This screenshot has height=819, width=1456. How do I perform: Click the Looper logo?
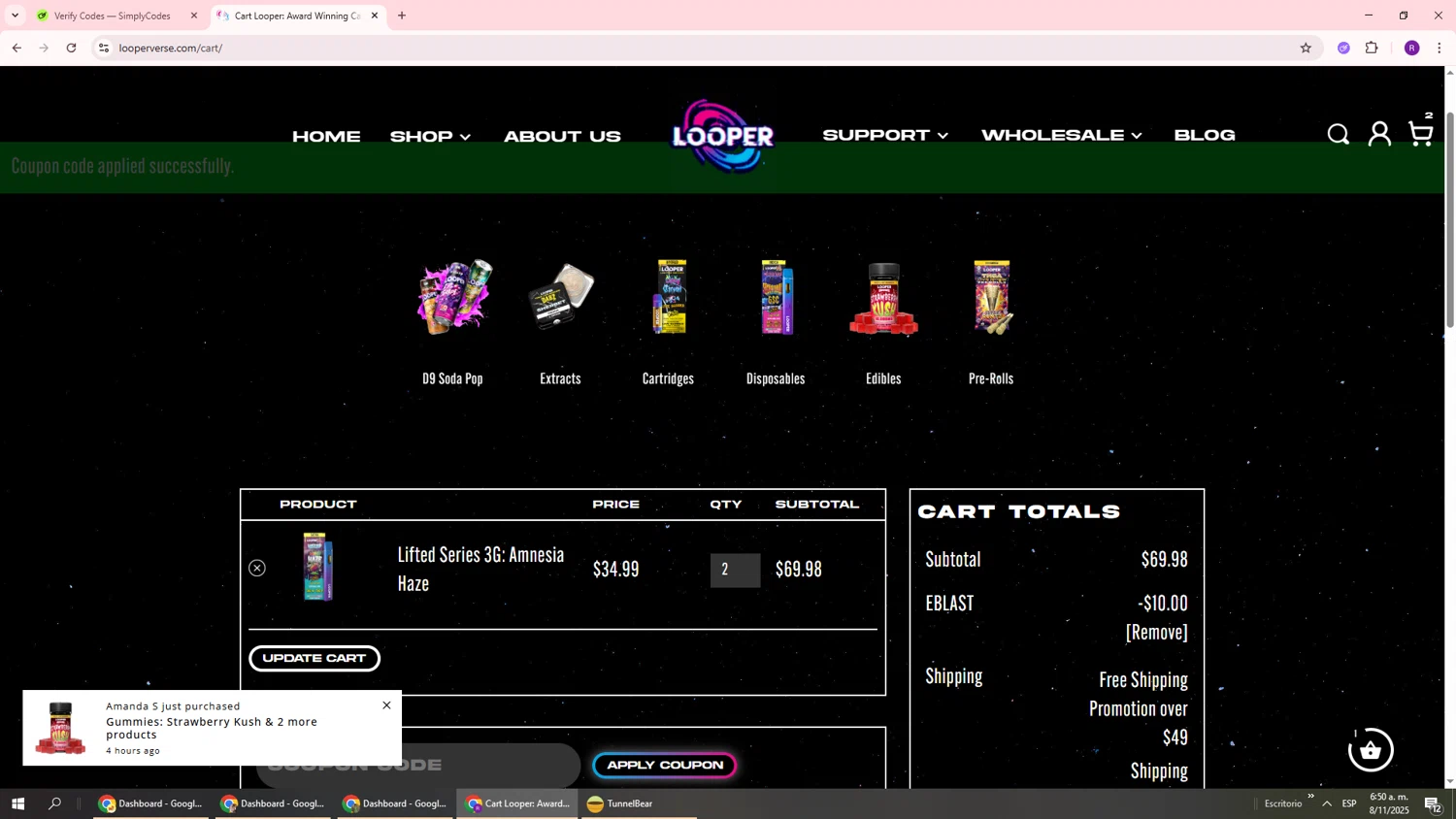tap(722, 136)
